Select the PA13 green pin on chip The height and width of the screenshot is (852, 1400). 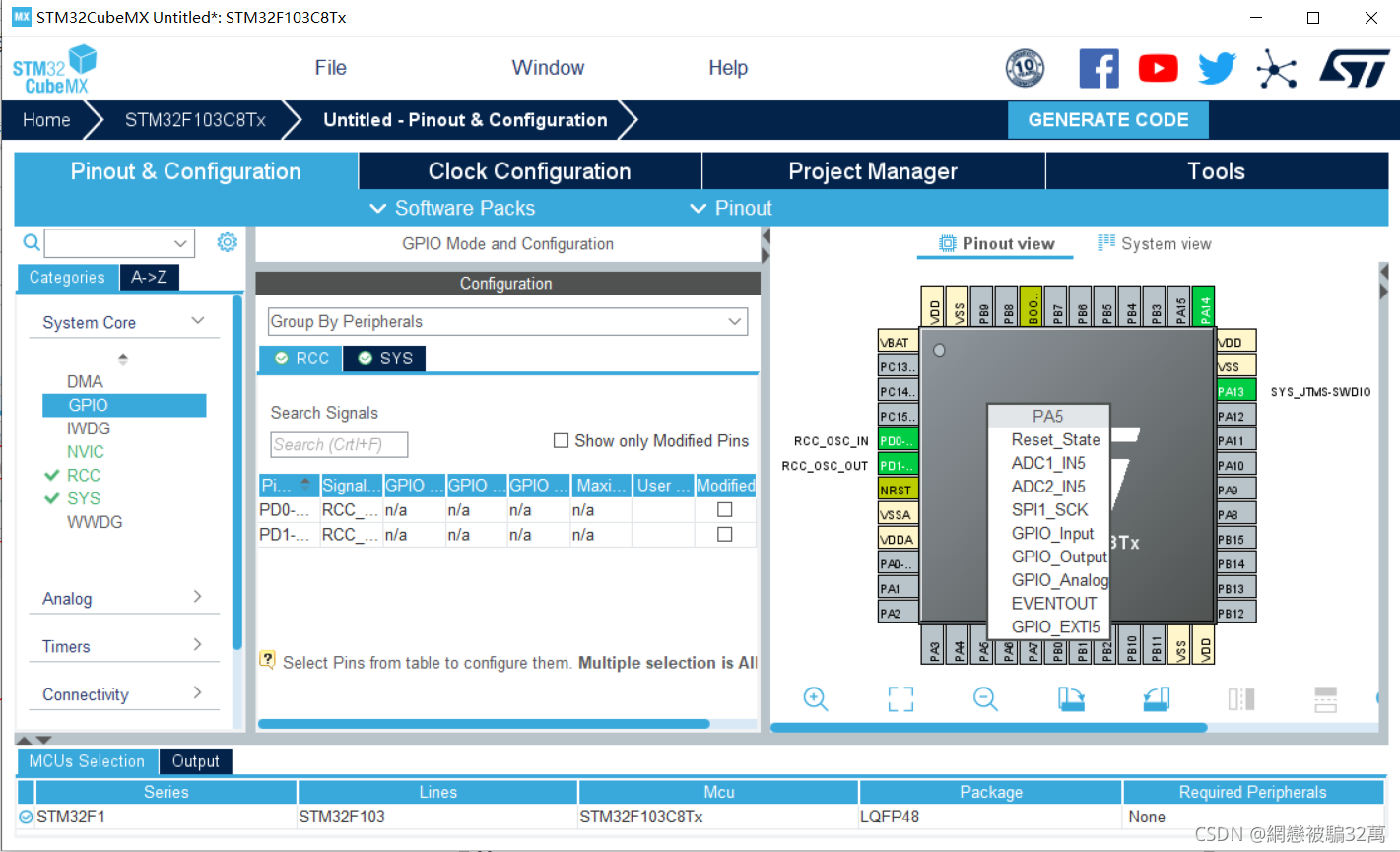[1236, 391]
